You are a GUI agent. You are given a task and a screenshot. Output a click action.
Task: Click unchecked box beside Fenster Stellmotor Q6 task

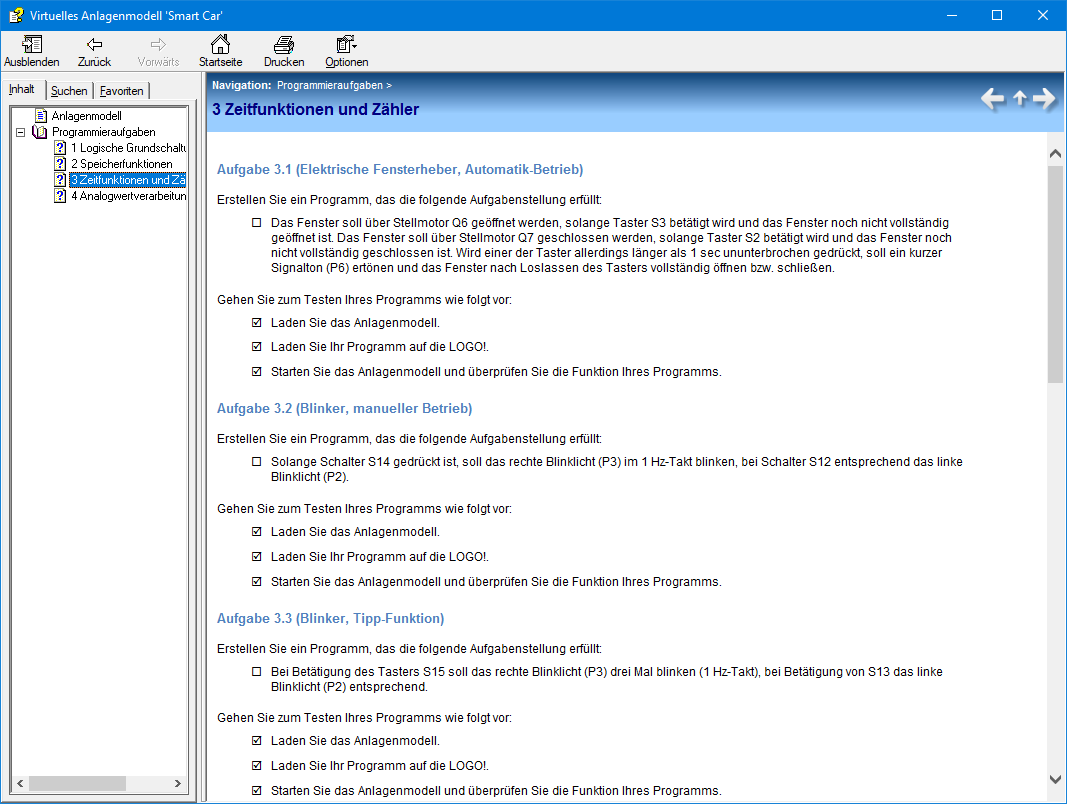(257, 222)
